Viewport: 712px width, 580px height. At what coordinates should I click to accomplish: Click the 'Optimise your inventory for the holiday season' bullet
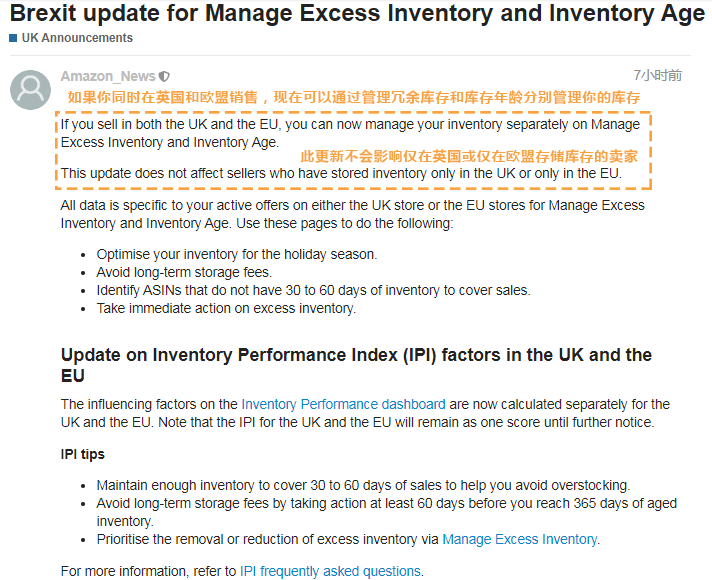(x=237, y=254)
